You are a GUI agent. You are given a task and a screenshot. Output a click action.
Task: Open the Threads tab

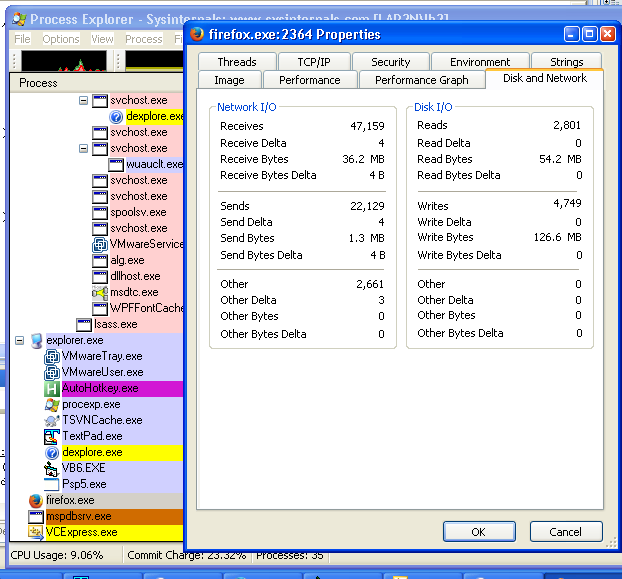coord(237,62)
